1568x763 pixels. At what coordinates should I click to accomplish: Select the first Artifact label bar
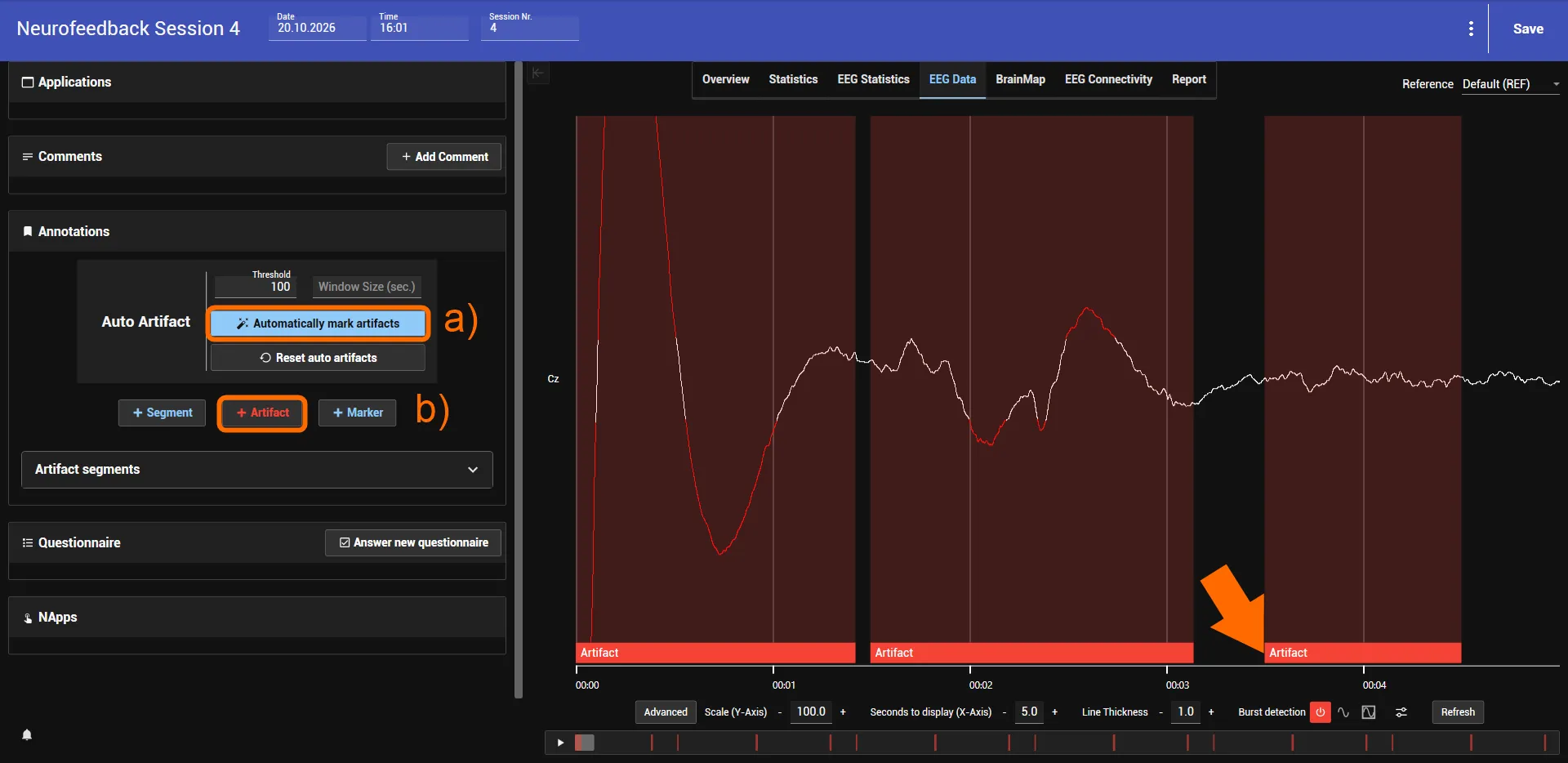[x=715, y=653]
